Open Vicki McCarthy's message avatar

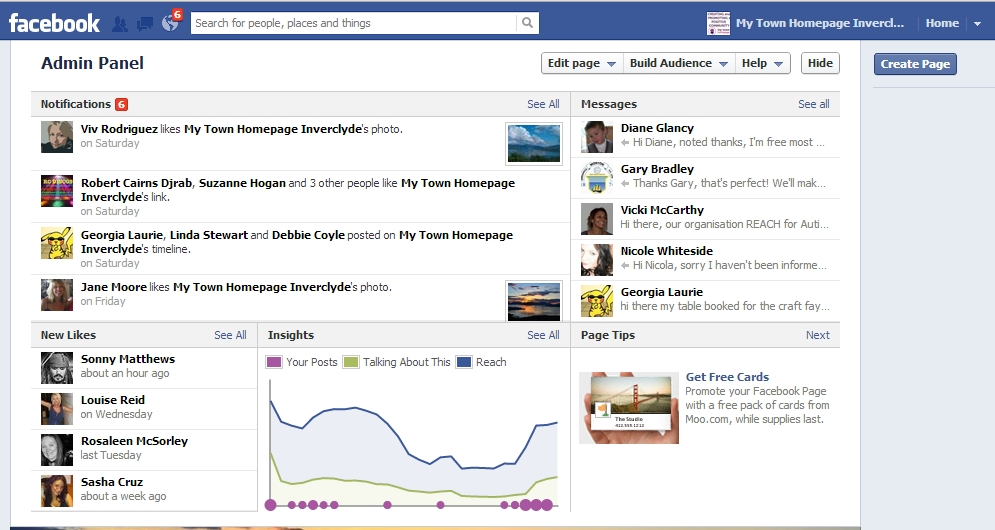coord(597,219)
